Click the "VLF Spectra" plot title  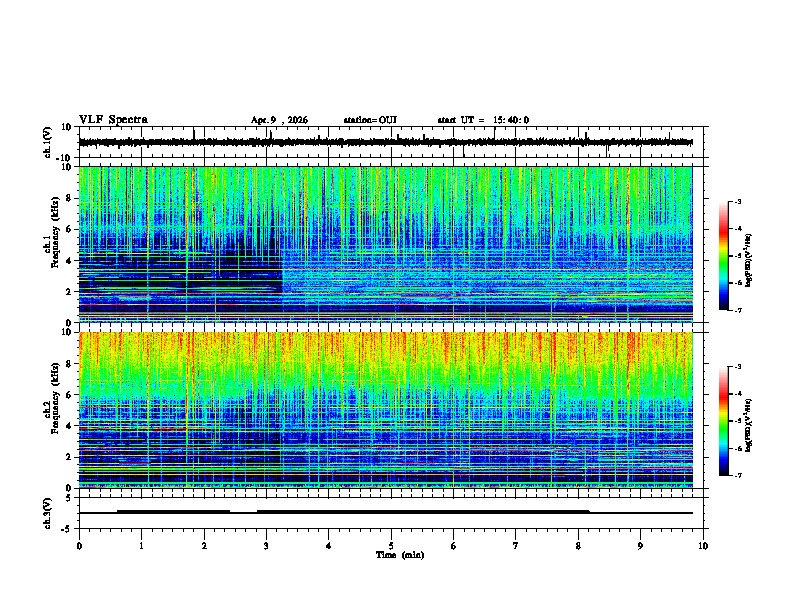[113, 120]
